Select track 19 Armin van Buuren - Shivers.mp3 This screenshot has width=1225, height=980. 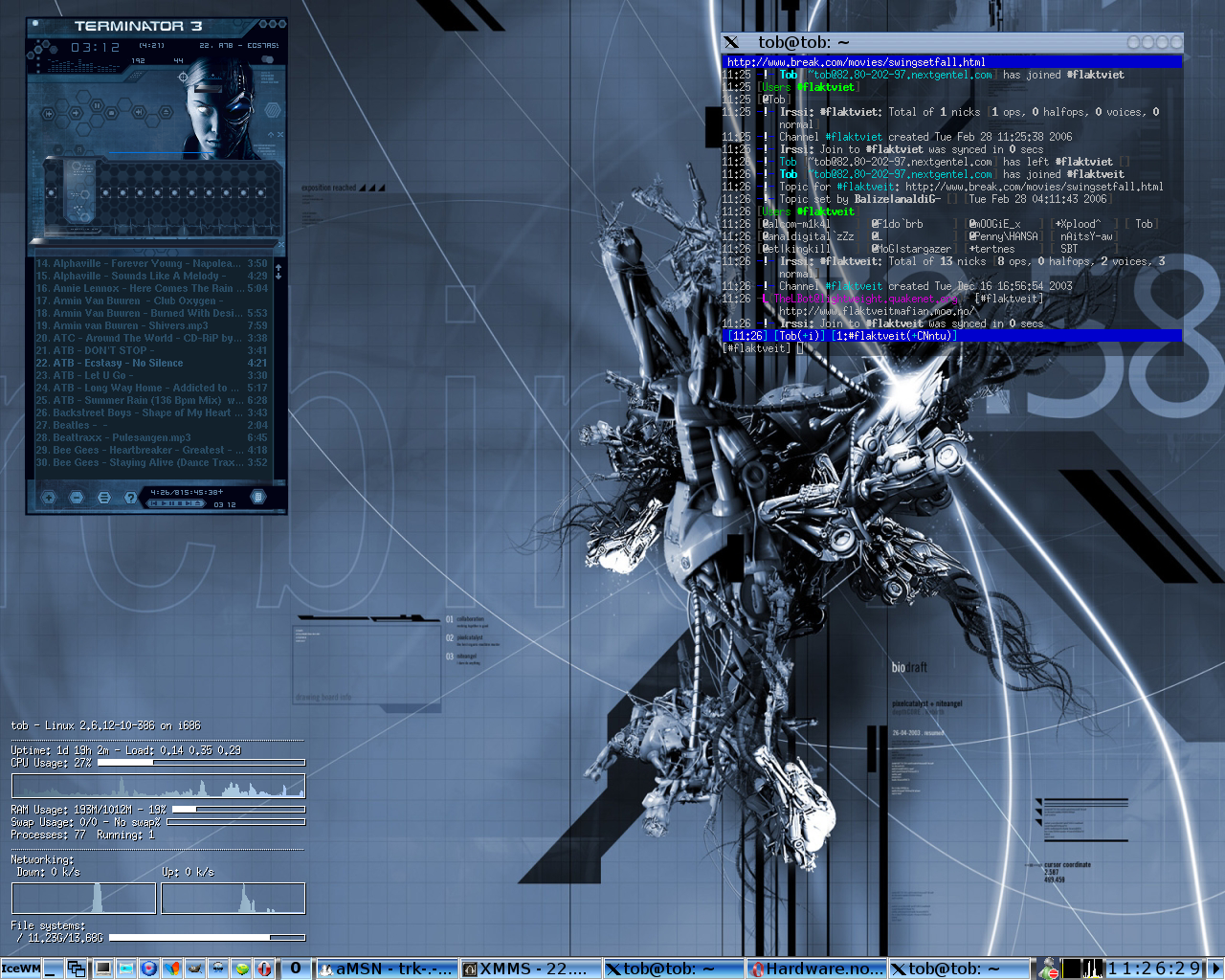pos(152,325)
